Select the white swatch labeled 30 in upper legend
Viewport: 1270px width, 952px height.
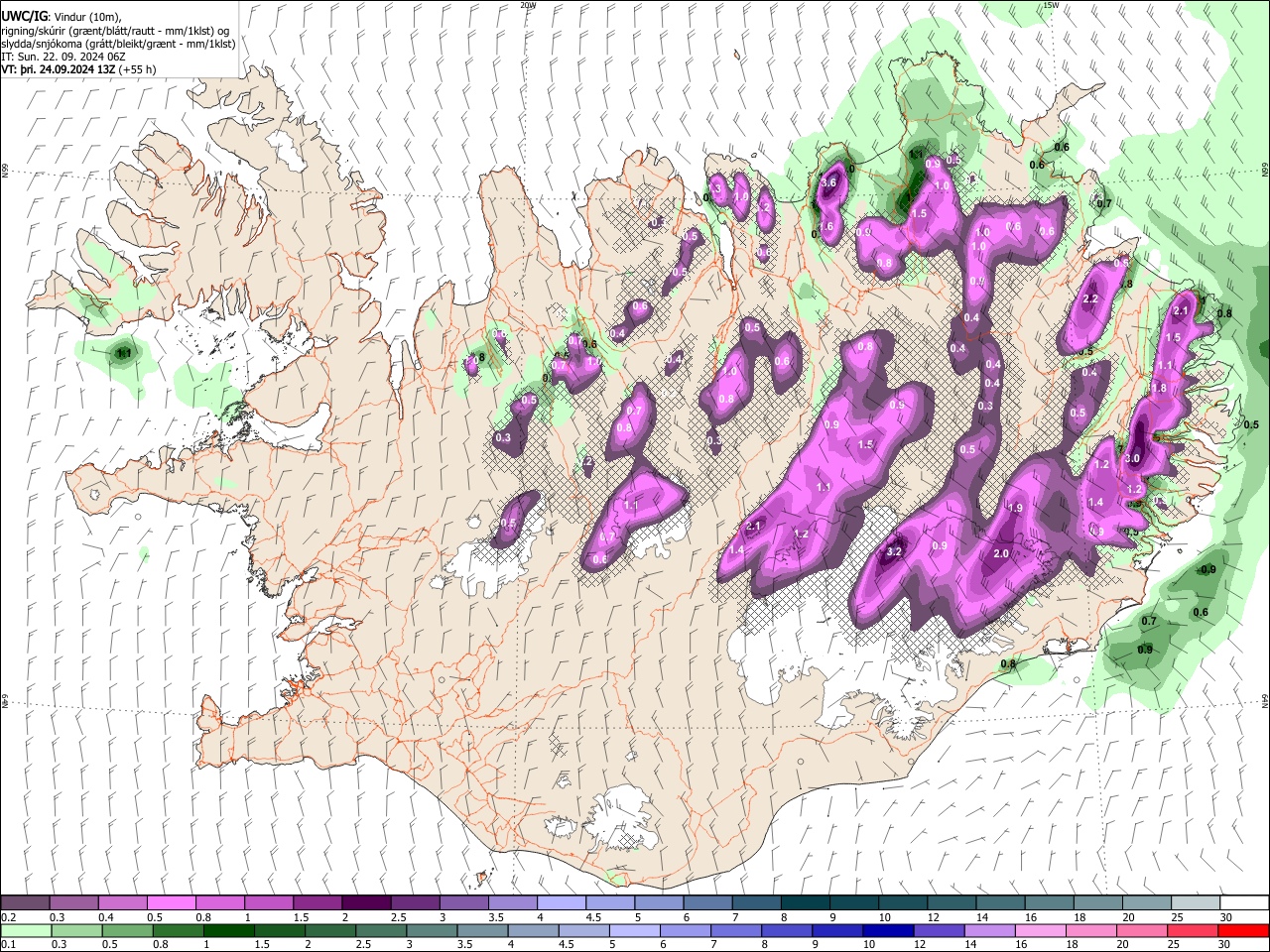tap(1244, 903)
